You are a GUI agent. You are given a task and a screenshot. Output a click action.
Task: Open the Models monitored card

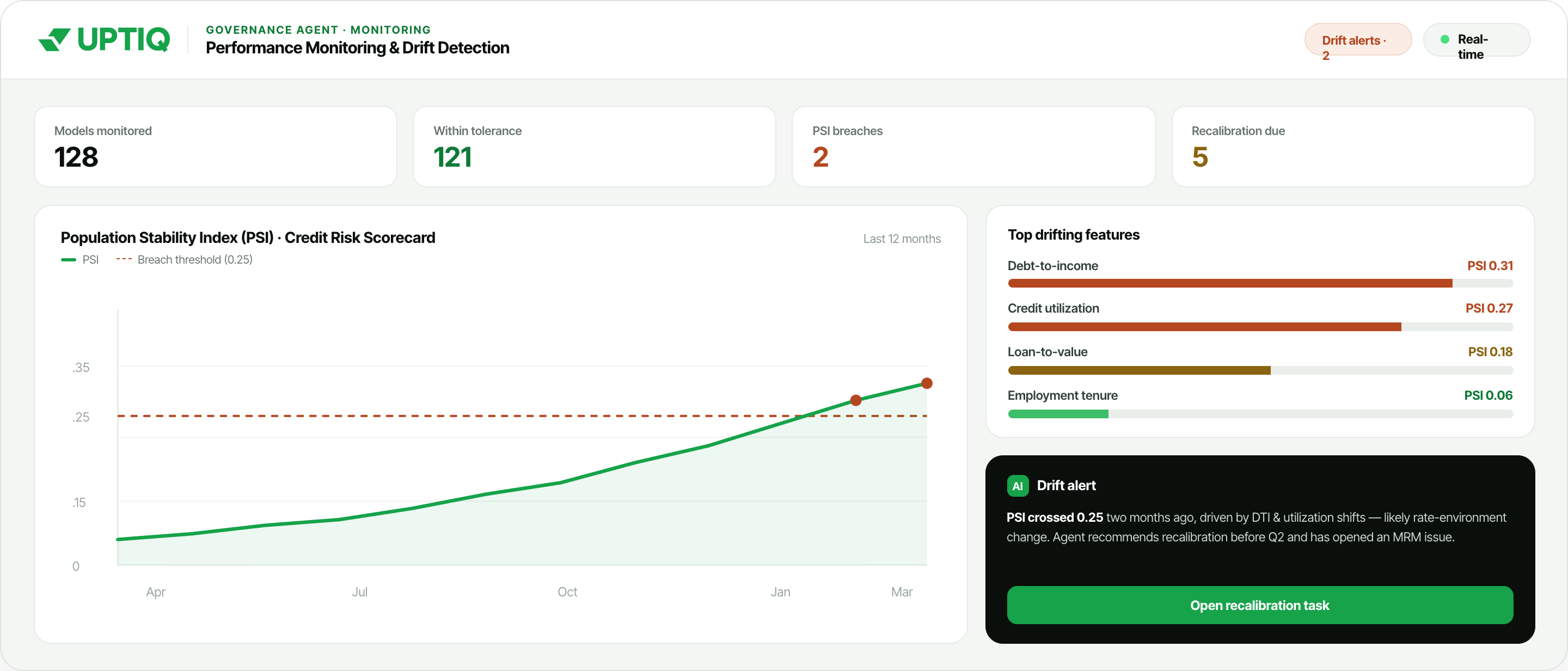(x=216, y=147)
